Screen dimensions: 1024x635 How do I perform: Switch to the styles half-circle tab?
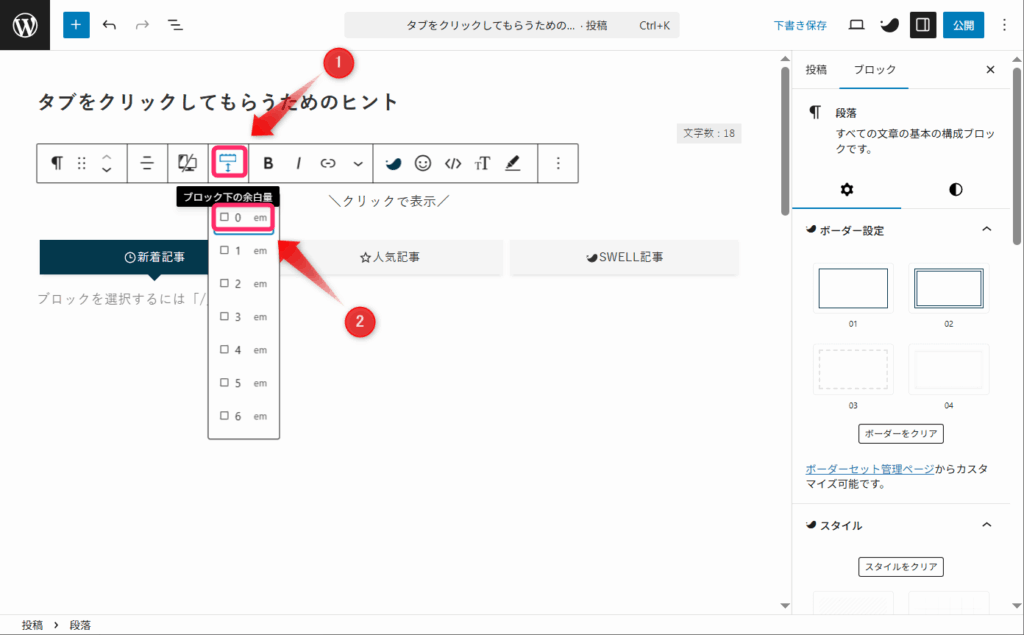(955, 189)
